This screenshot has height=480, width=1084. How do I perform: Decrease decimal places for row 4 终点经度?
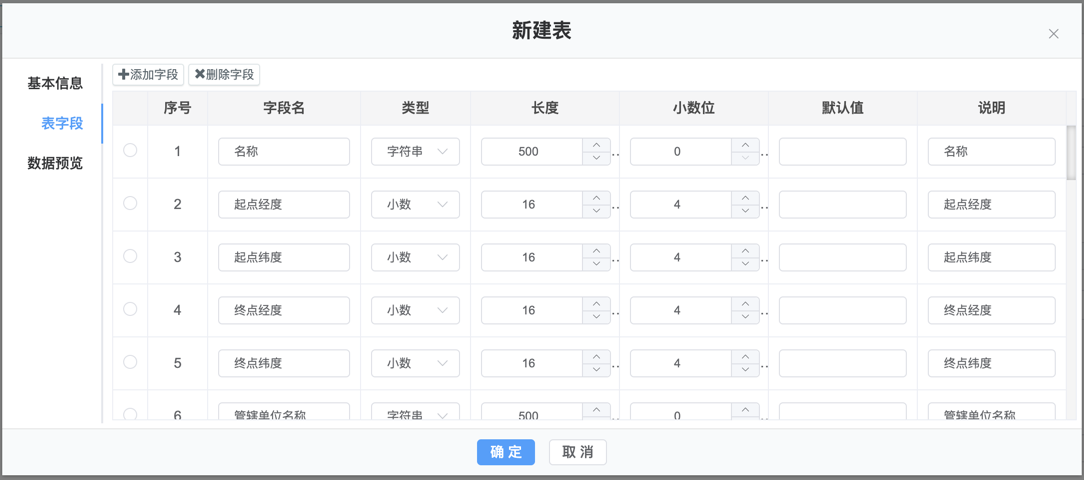[x=745, y=317]
